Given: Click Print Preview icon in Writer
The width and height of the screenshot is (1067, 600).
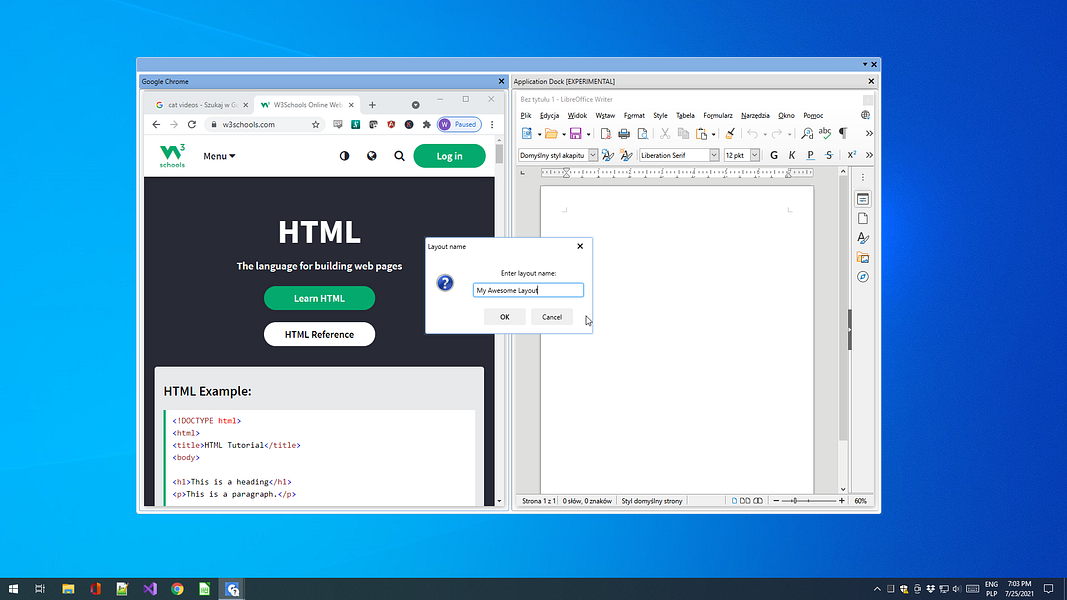Looking at the screenshot, I should tap(642, 133).
